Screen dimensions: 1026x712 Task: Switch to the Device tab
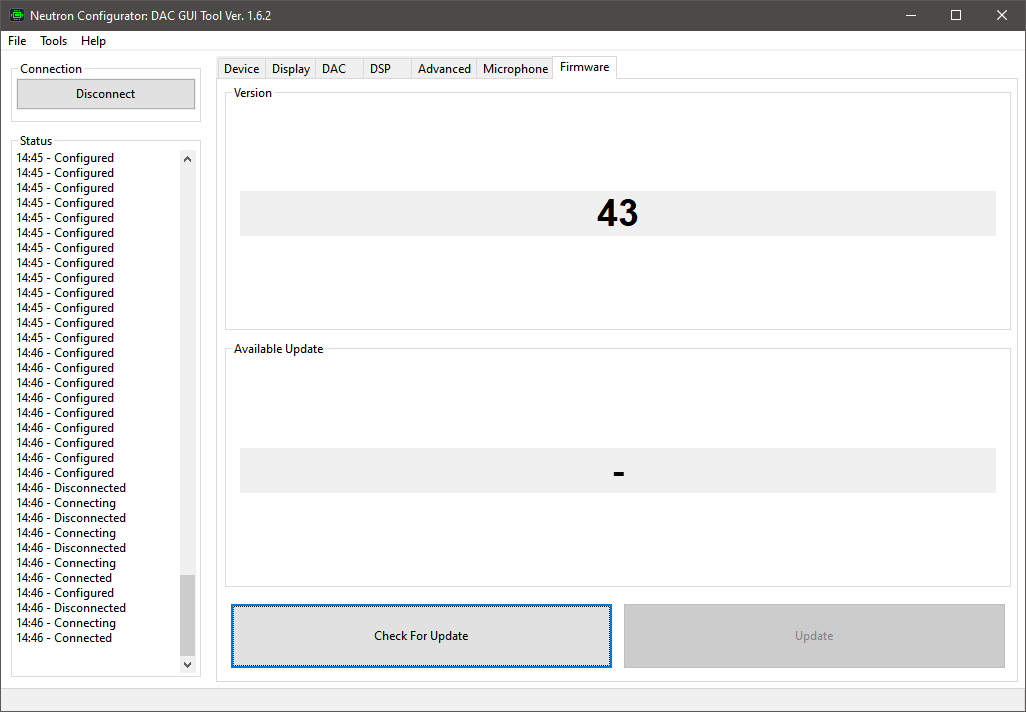pos(241,69)
